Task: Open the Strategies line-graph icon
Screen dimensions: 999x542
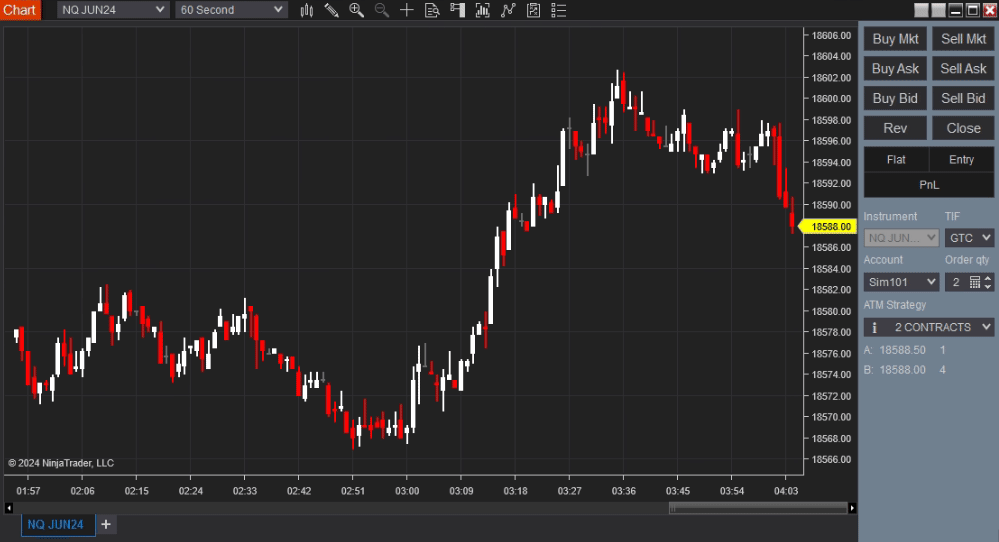Action: click(x=509, y=10)
